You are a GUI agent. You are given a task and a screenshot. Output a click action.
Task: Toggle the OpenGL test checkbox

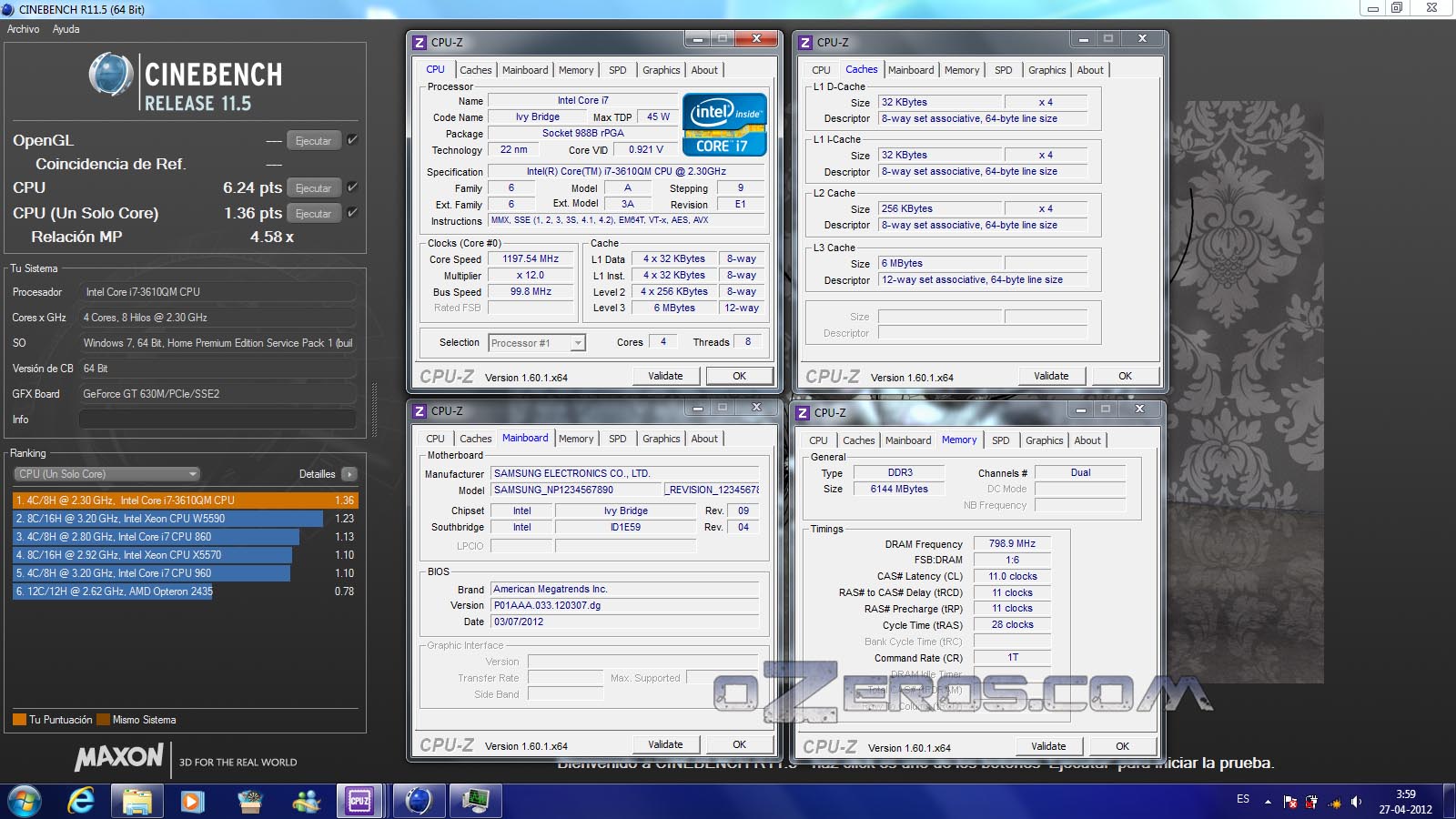pyautogui.click(x=352, y=140)
